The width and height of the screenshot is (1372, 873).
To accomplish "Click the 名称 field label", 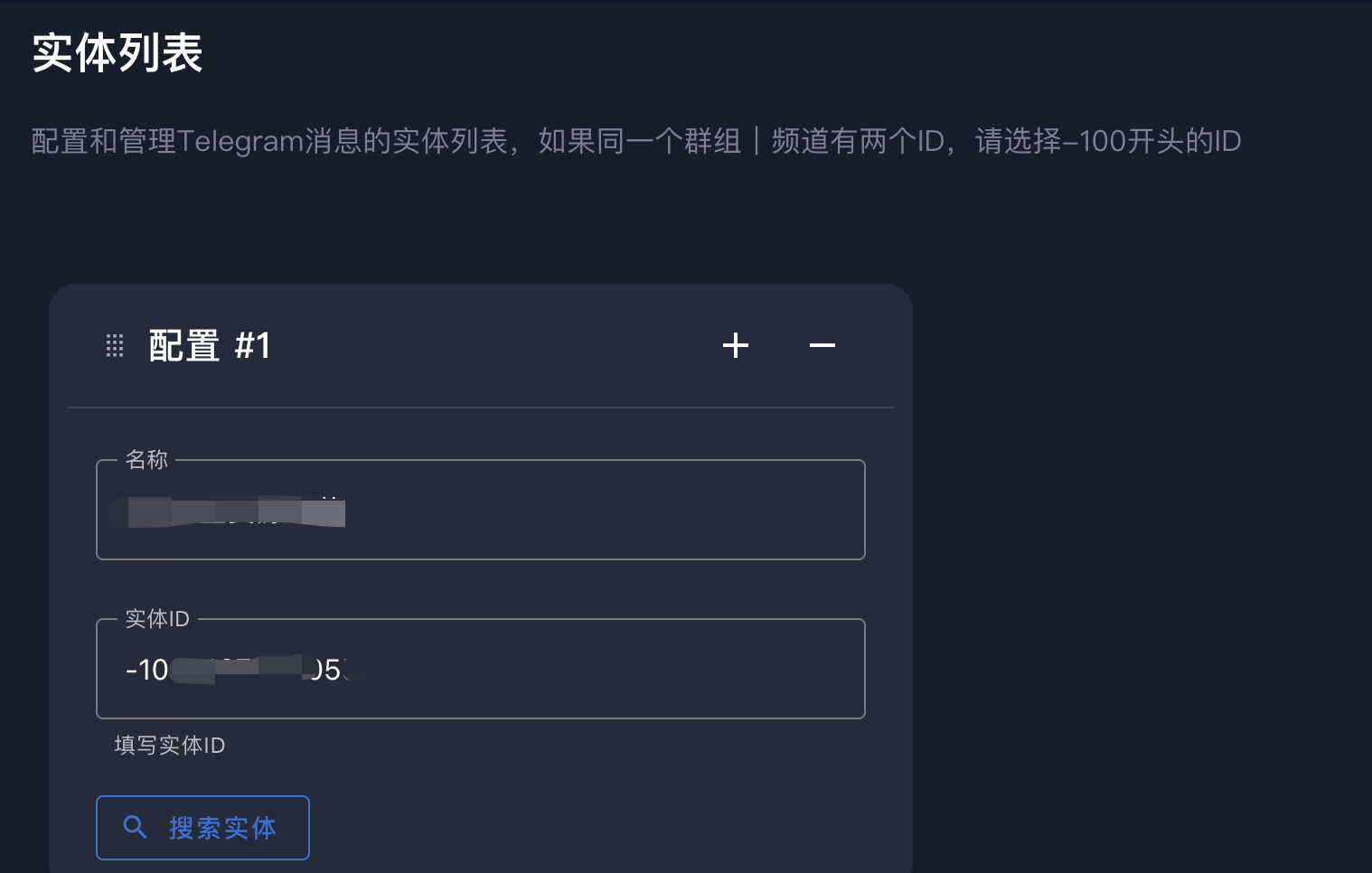I will pyautogui.click(x=146, y=460).
